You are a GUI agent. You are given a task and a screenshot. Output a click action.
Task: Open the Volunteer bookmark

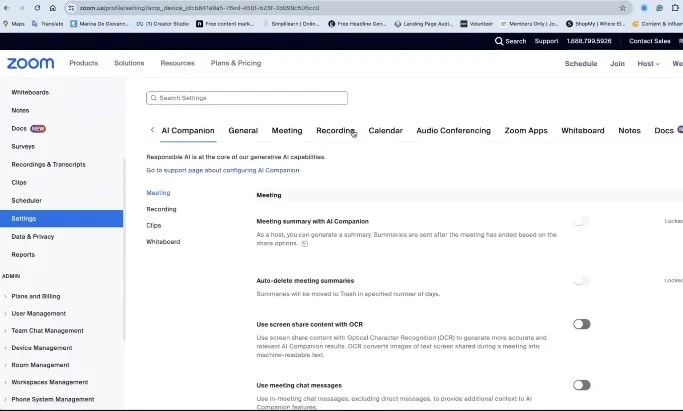477,24
